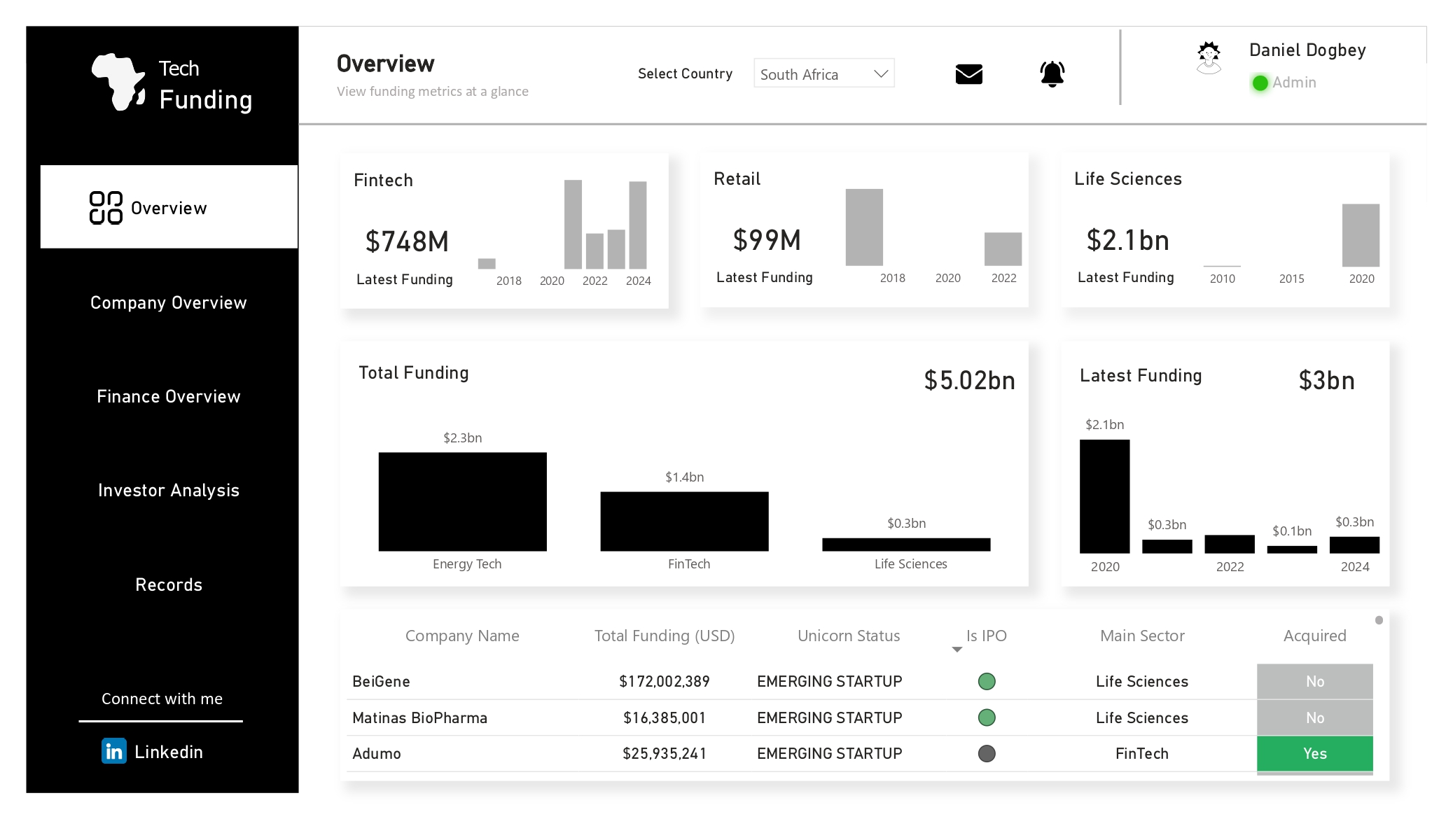Screen dimensions: 1453x840
Task: Click the 2024 Latest Funding bar
Action: pos(1354,545)
